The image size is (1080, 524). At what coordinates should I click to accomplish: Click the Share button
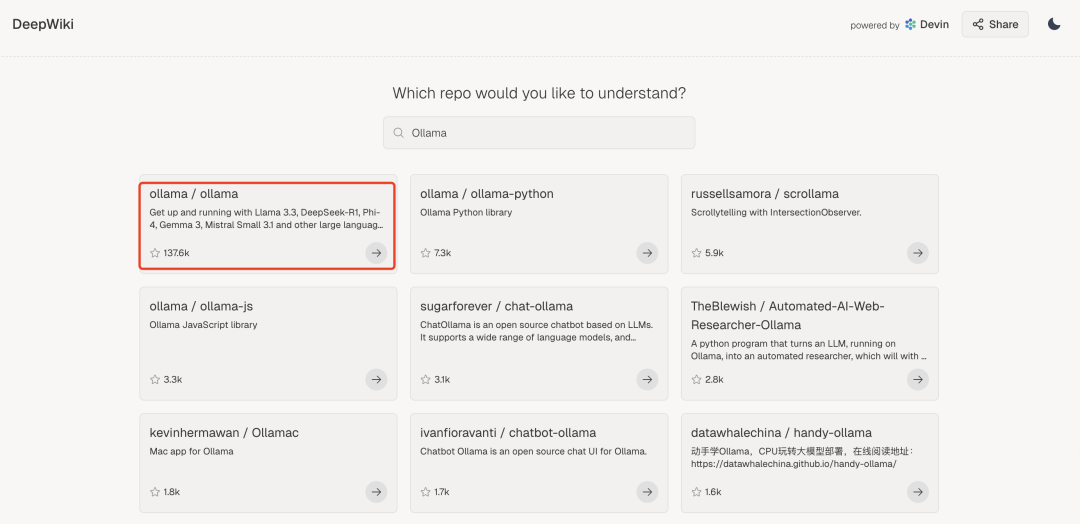point(995,24)
